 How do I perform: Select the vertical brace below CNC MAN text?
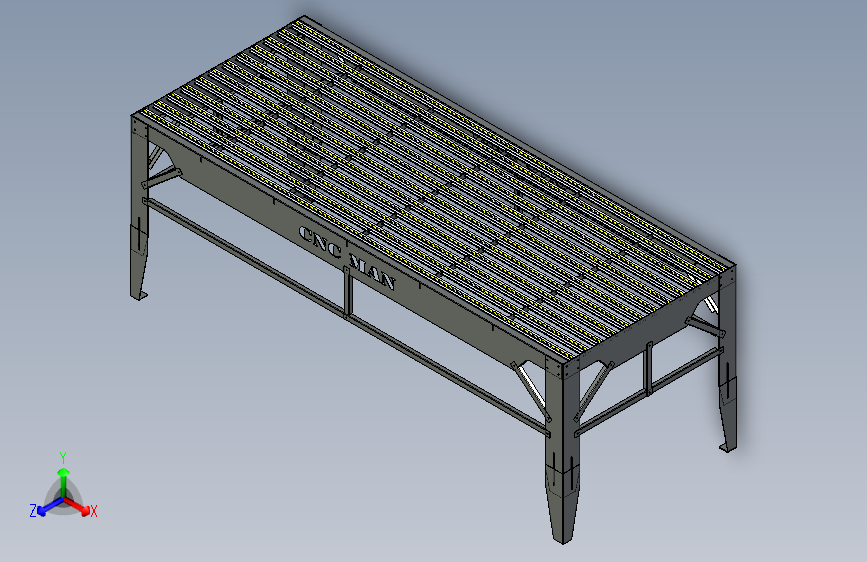(x=348, y=293)
